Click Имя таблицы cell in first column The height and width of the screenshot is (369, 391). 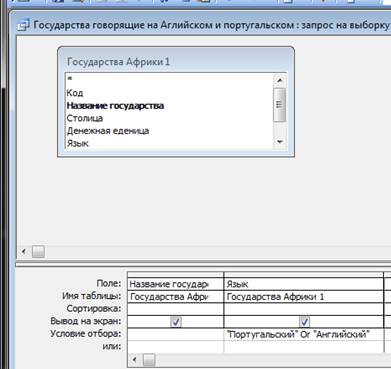pyautogui.click(x=176, y=297)
